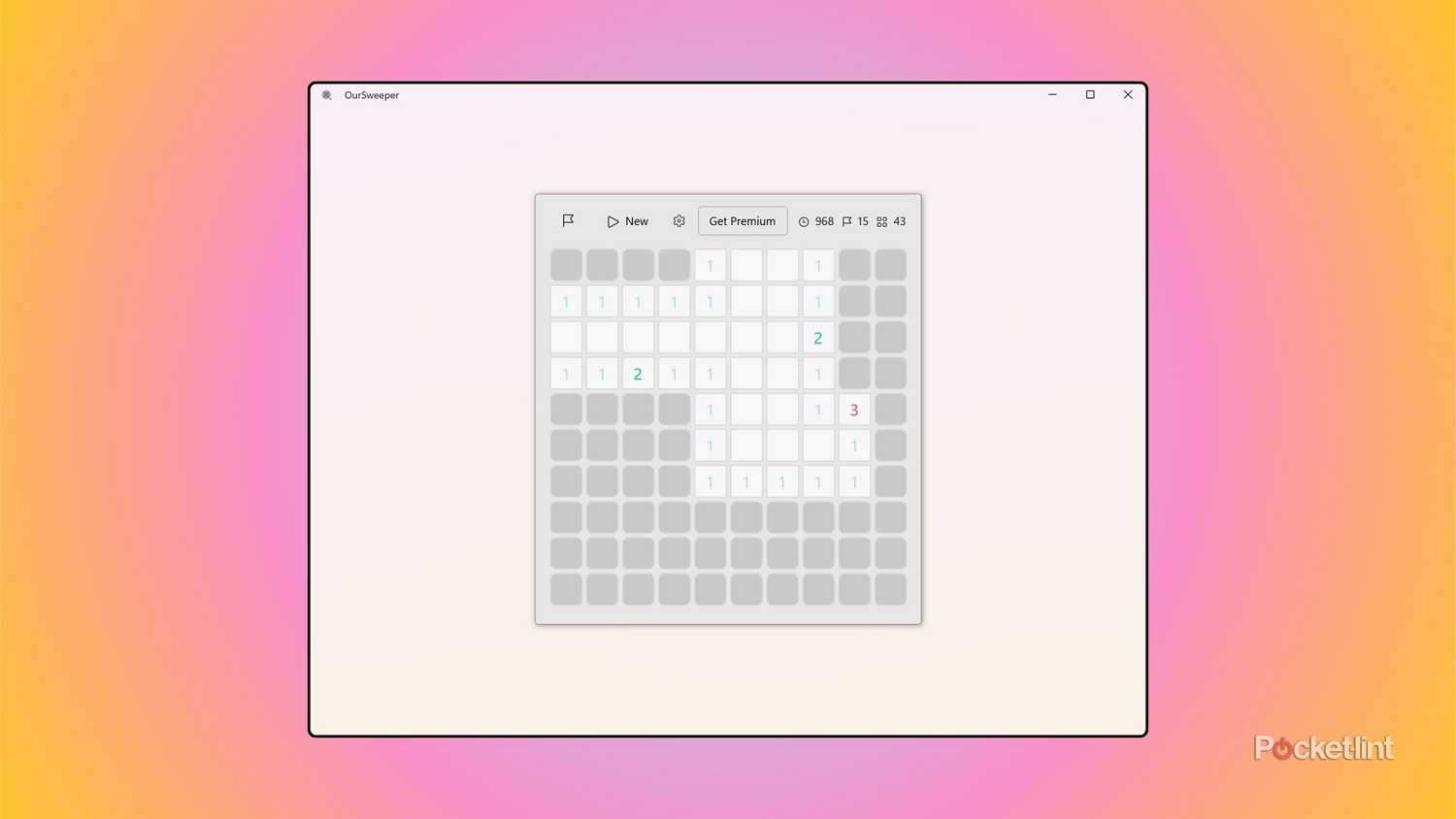
Task: Click the Get Premium button
Action: pyautogui.click(x=742, y=220)
